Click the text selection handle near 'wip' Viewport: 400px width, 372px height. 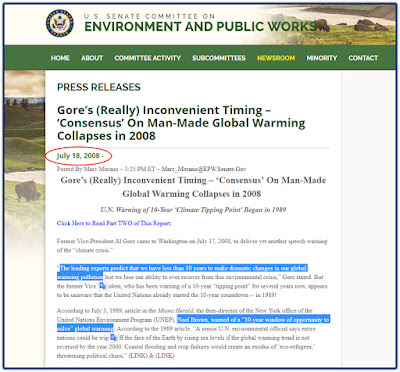tap(114, 338)
